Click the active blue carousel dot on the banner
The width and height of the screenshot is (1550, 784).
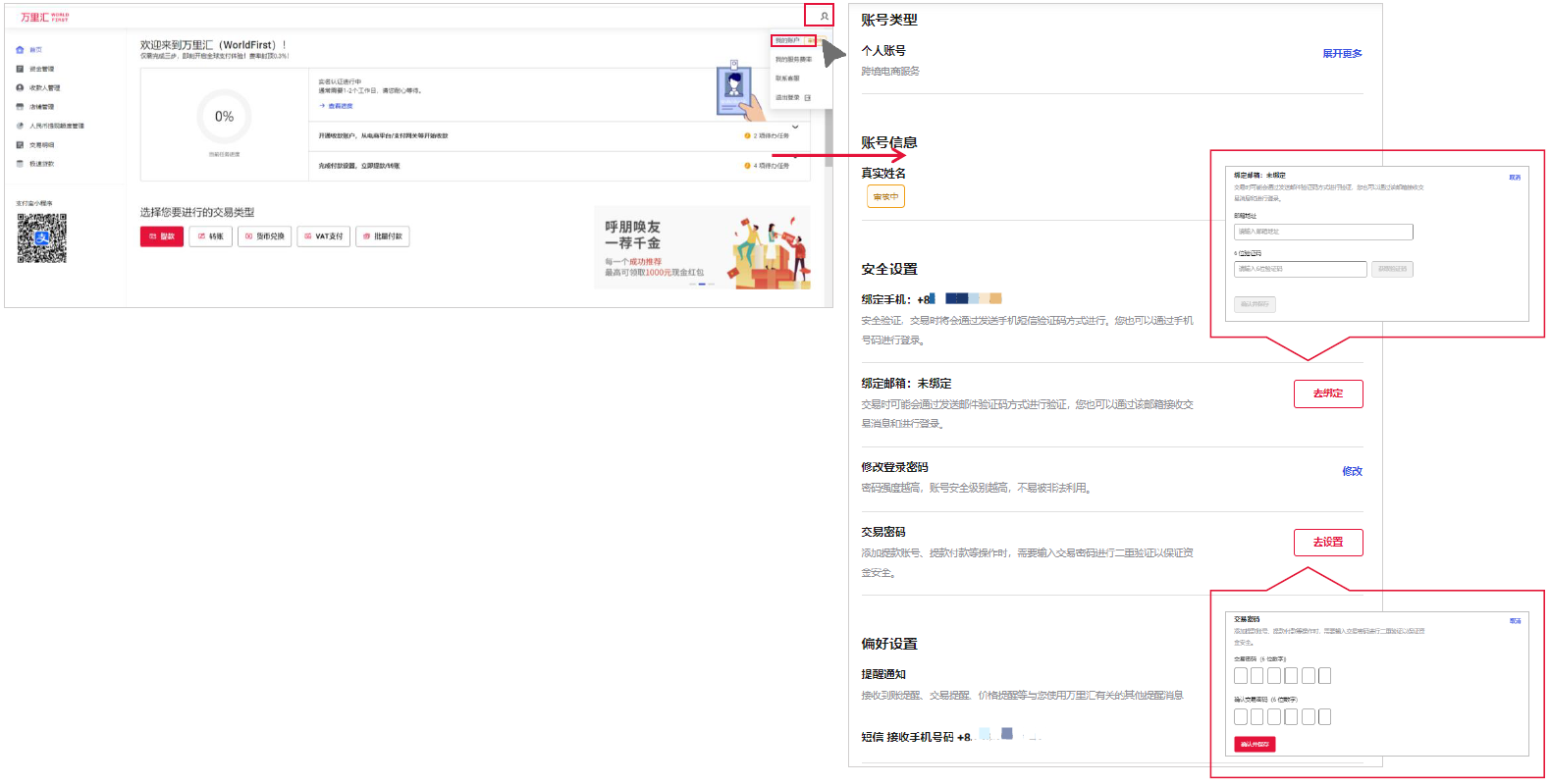click(x=701, y=285)
